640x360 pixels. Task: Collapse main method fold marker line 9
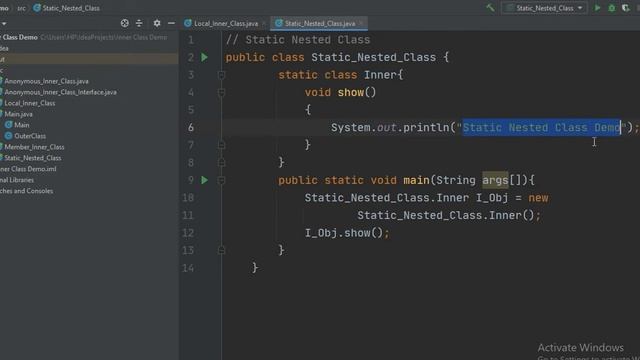pyautogui.click(x=221, y=180)
